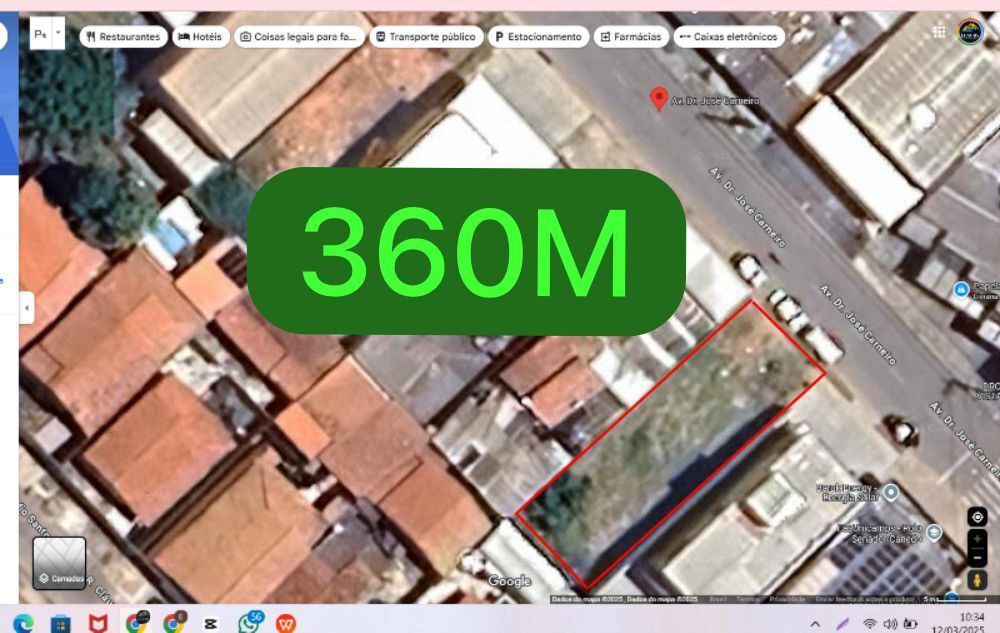Click the red pin on Av. Dr. José Carneiro
This screenshot has width=1000, height=633.
click(658, 98)
